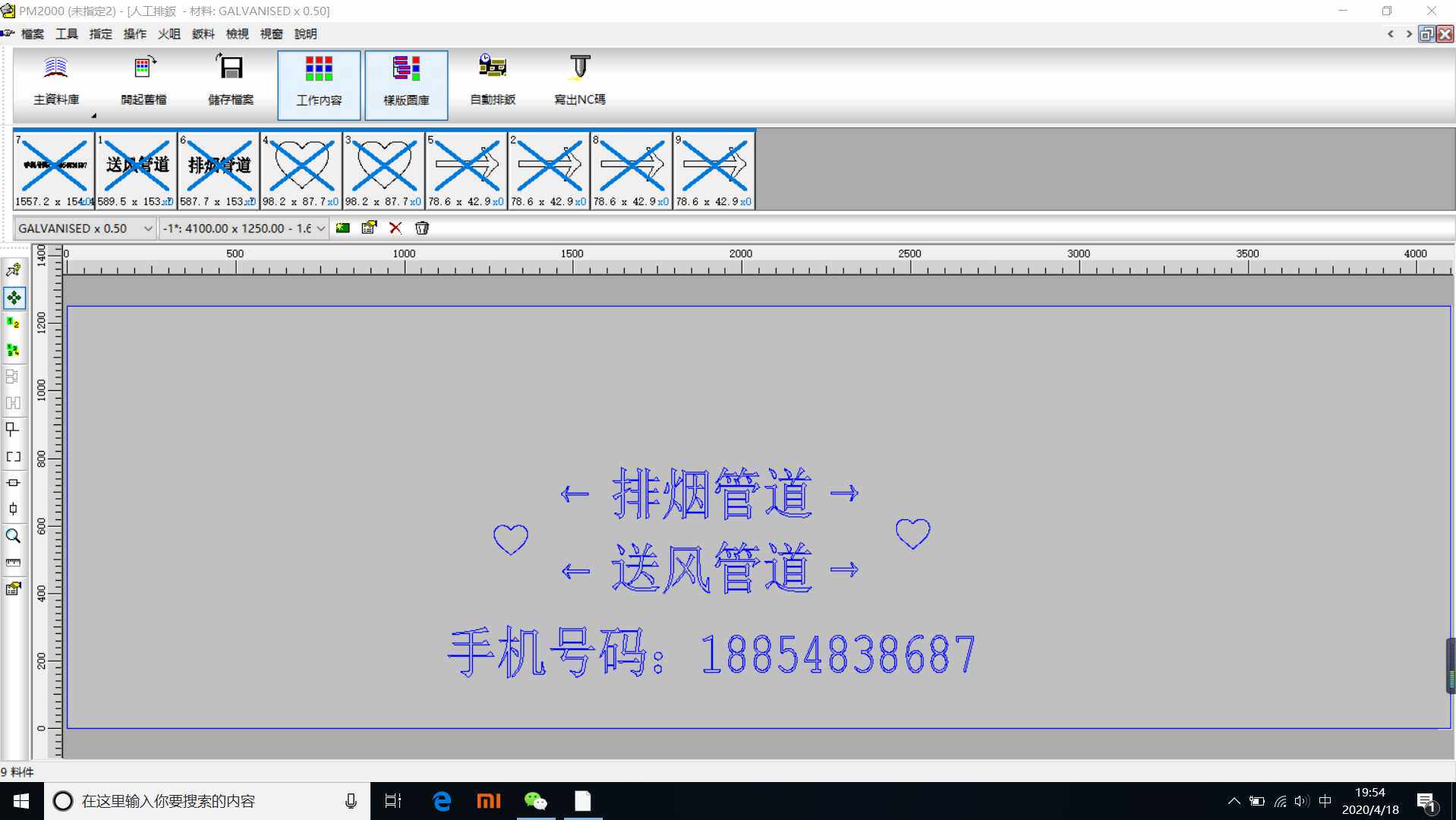The image size is (1456, 820).
Task: Click the greyed stacked-boxes tool icon
Action: [x=14, y=377]
